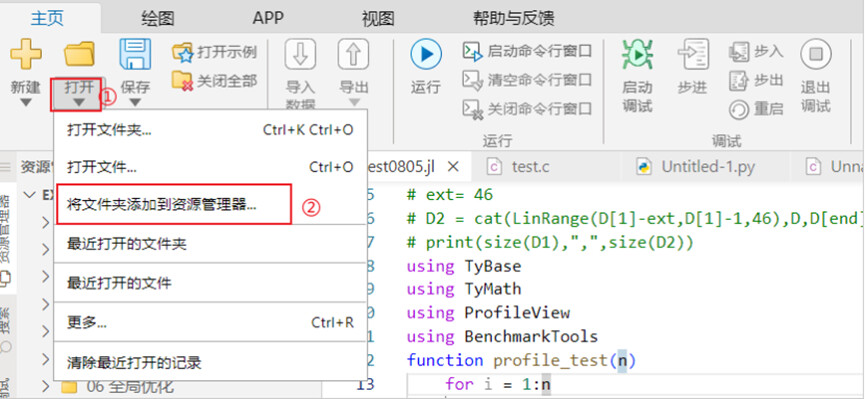Switch to APP ribbon tab
The height and width of the screenshot is (399, 865).
tap(268, 18)
